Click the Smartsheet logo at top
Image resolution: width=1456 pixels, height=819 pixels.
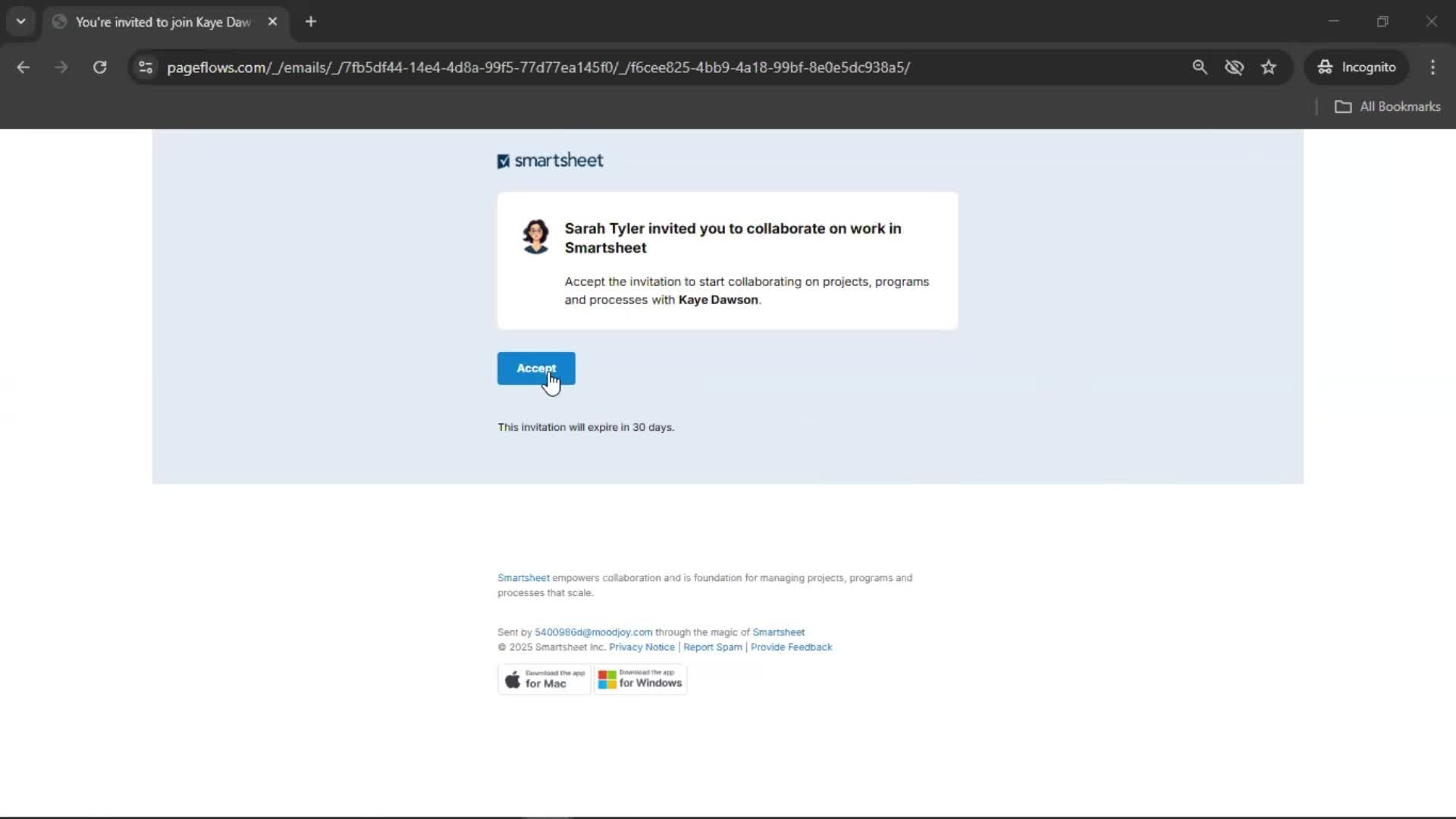click(550, 161)
